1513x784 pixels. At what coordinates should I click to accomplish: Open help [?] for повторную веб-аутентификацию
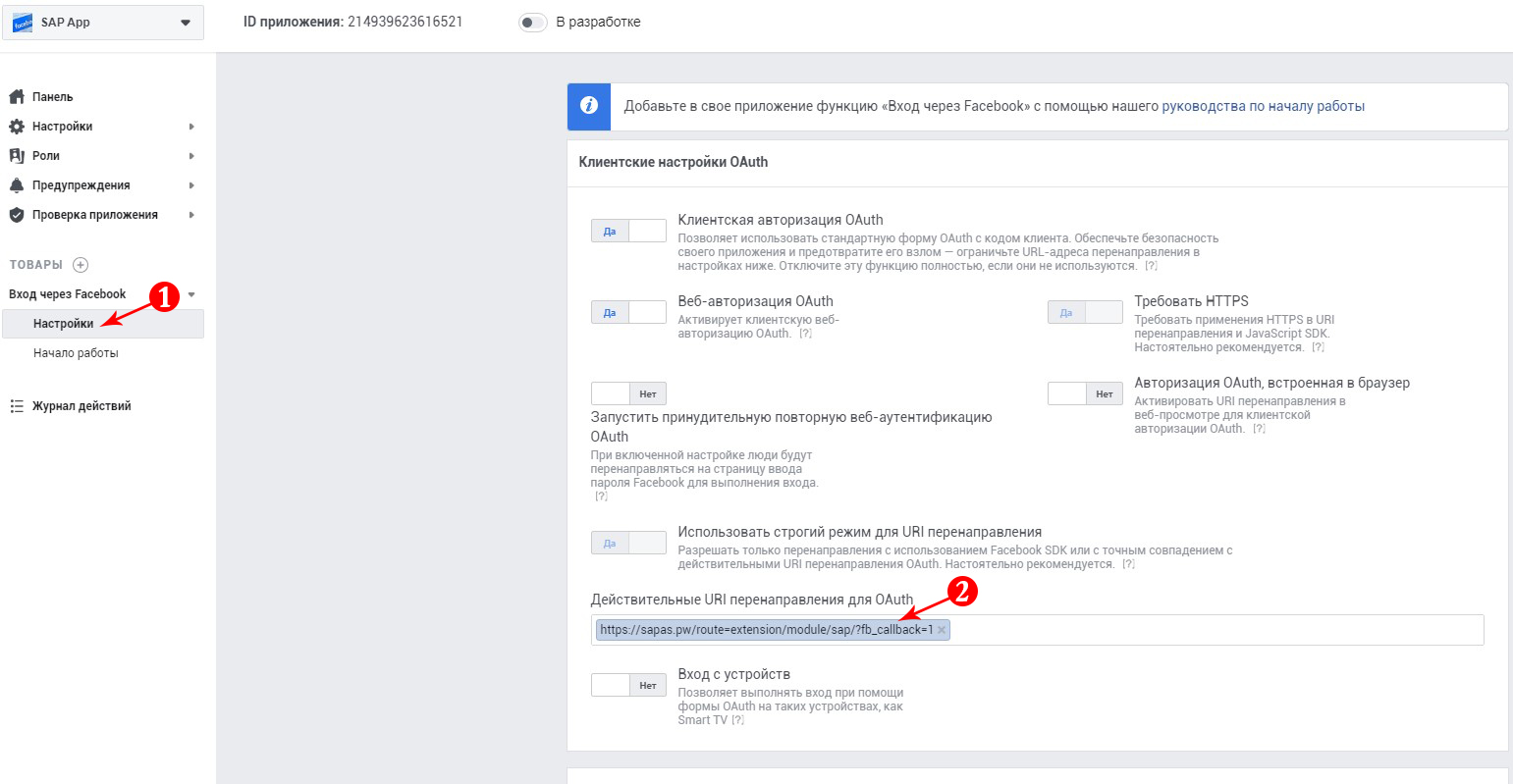click(601, 497)
